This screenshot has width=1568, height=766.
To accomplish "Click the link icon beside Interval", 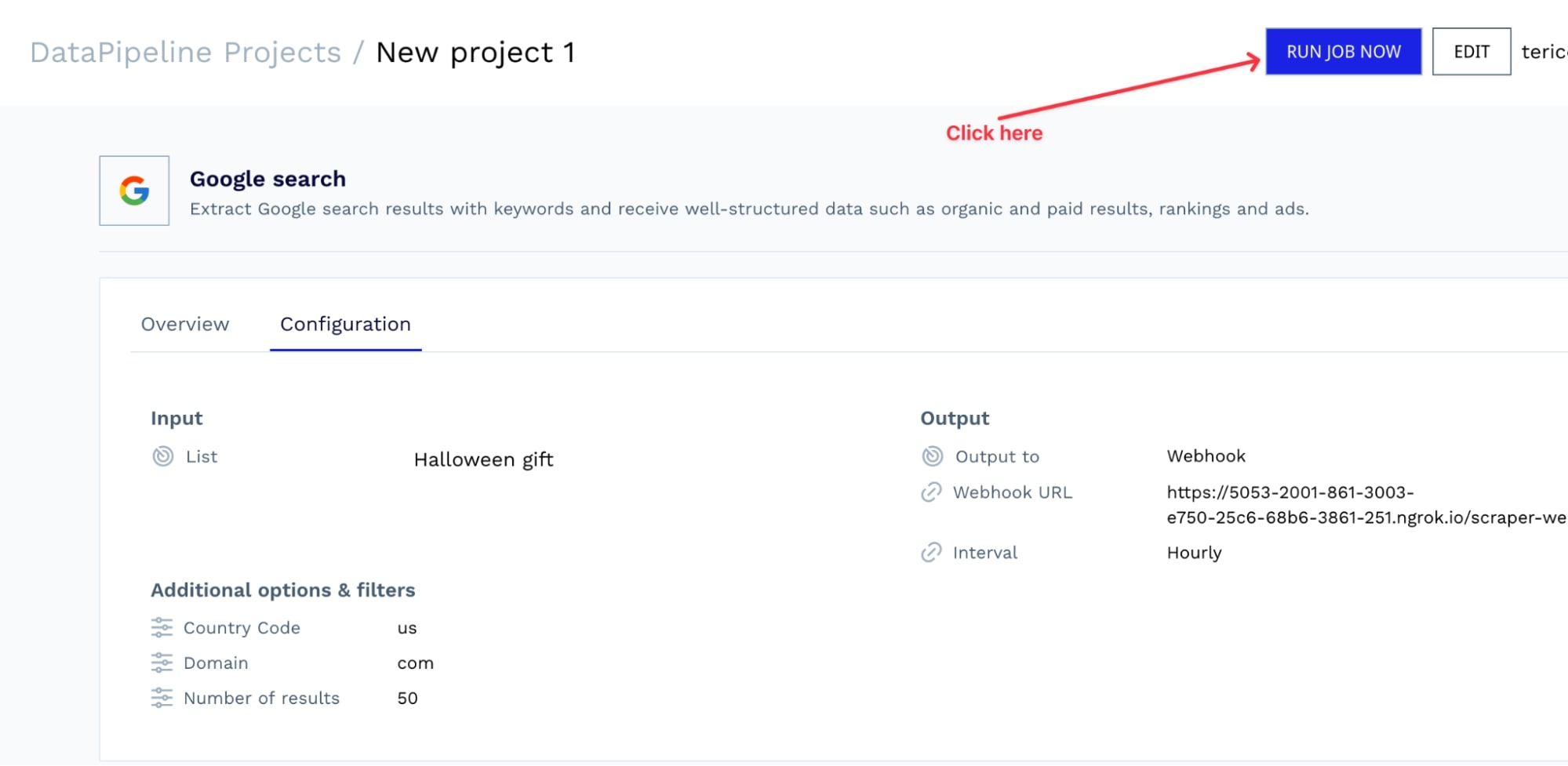I will click(x=931, y=552).
